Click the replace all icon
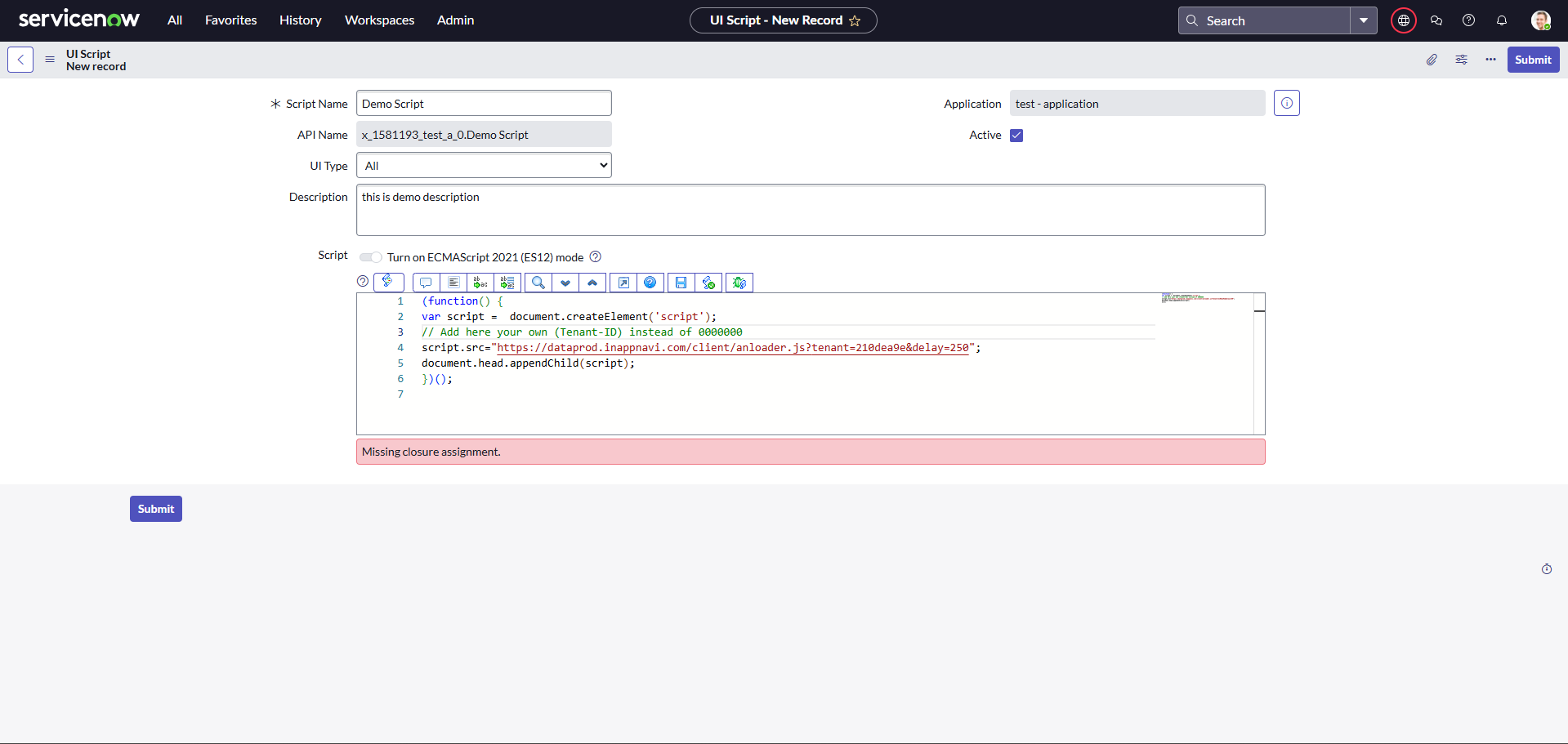 coord(507,283)
